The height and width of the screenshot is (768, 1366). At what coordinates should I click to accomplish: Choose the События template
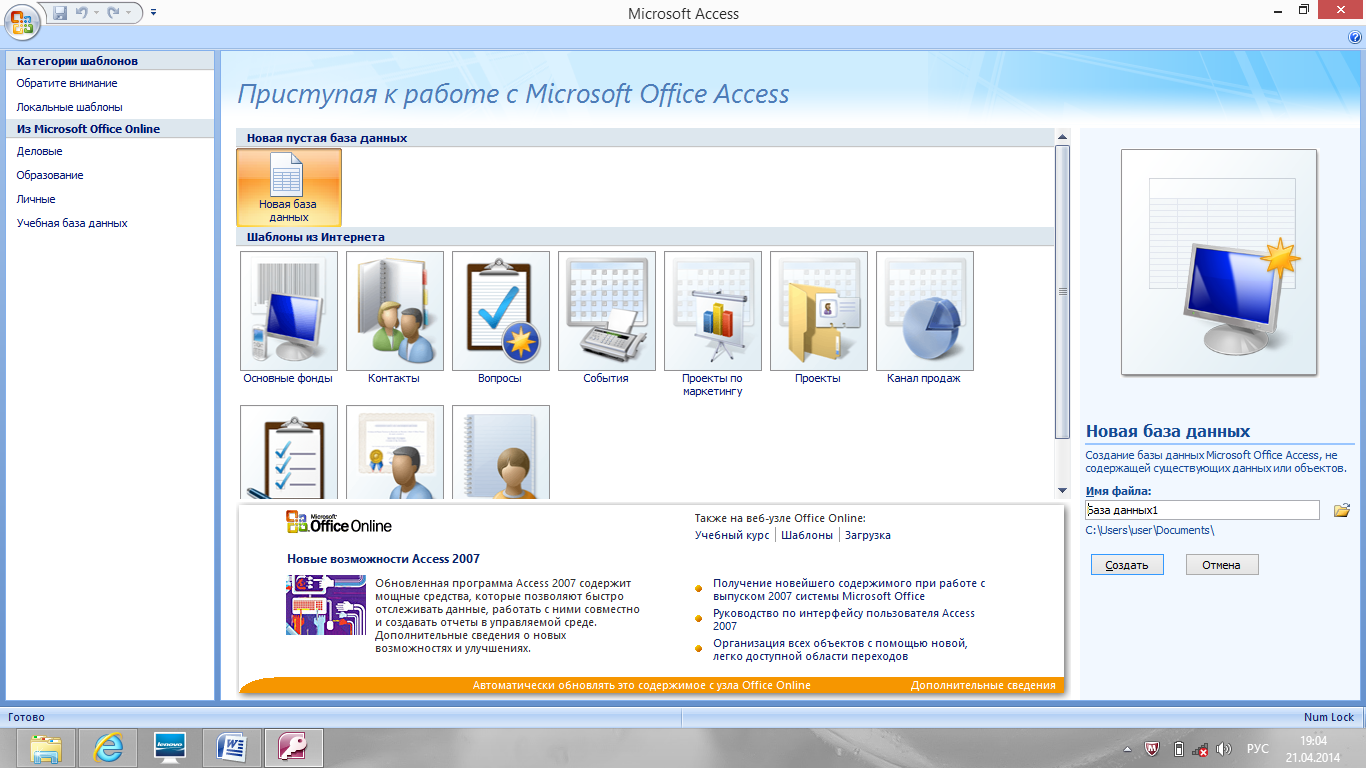(606, 318)
